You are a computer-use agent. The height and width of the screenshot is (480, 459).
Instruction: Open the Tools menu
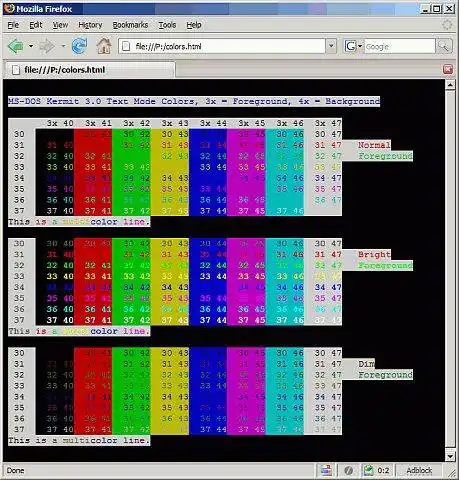(x=167, y=25)
